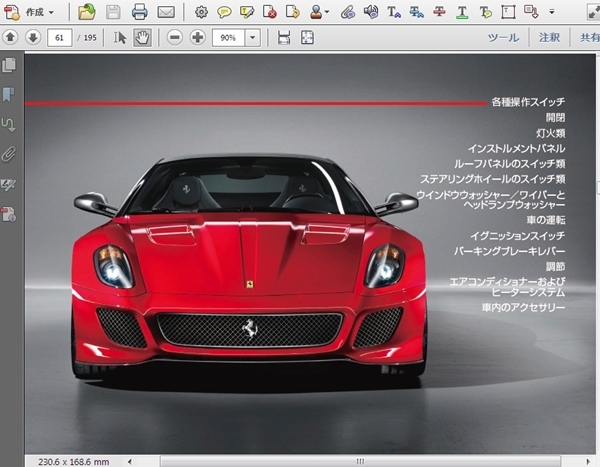
Task: Open the Articles flow panel icon
Action: (8, 124)
